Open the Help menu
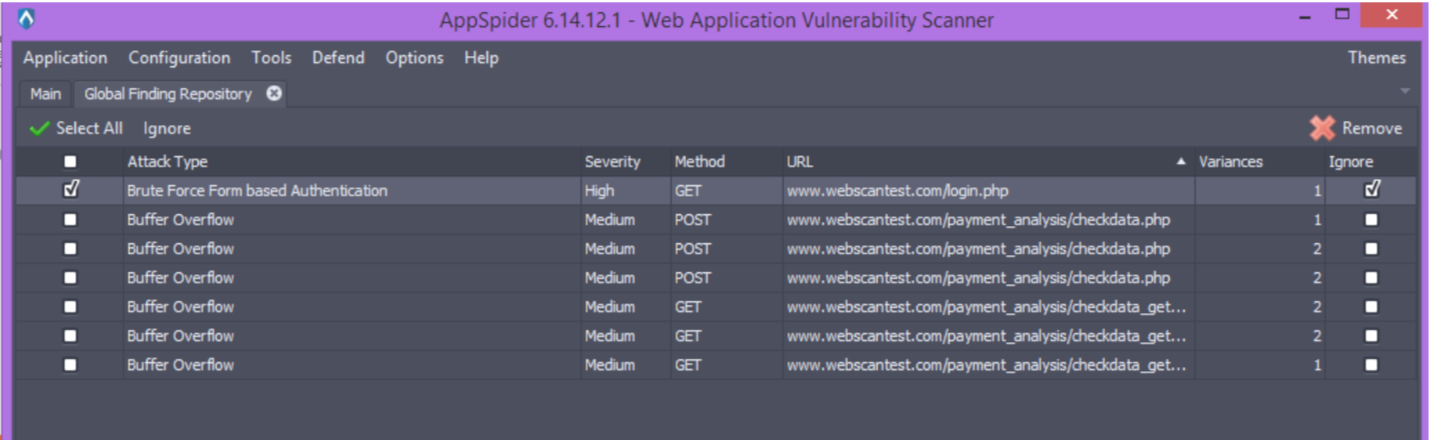The image size is (1430, 440). tap(481, 58)
